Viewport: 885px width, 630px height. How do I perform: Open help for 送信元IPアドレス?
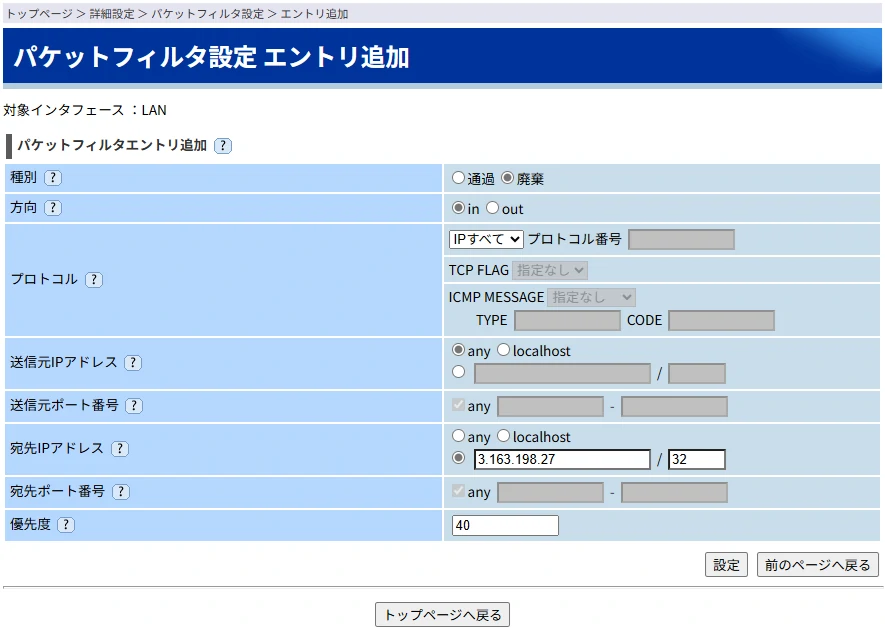[133, 363]
